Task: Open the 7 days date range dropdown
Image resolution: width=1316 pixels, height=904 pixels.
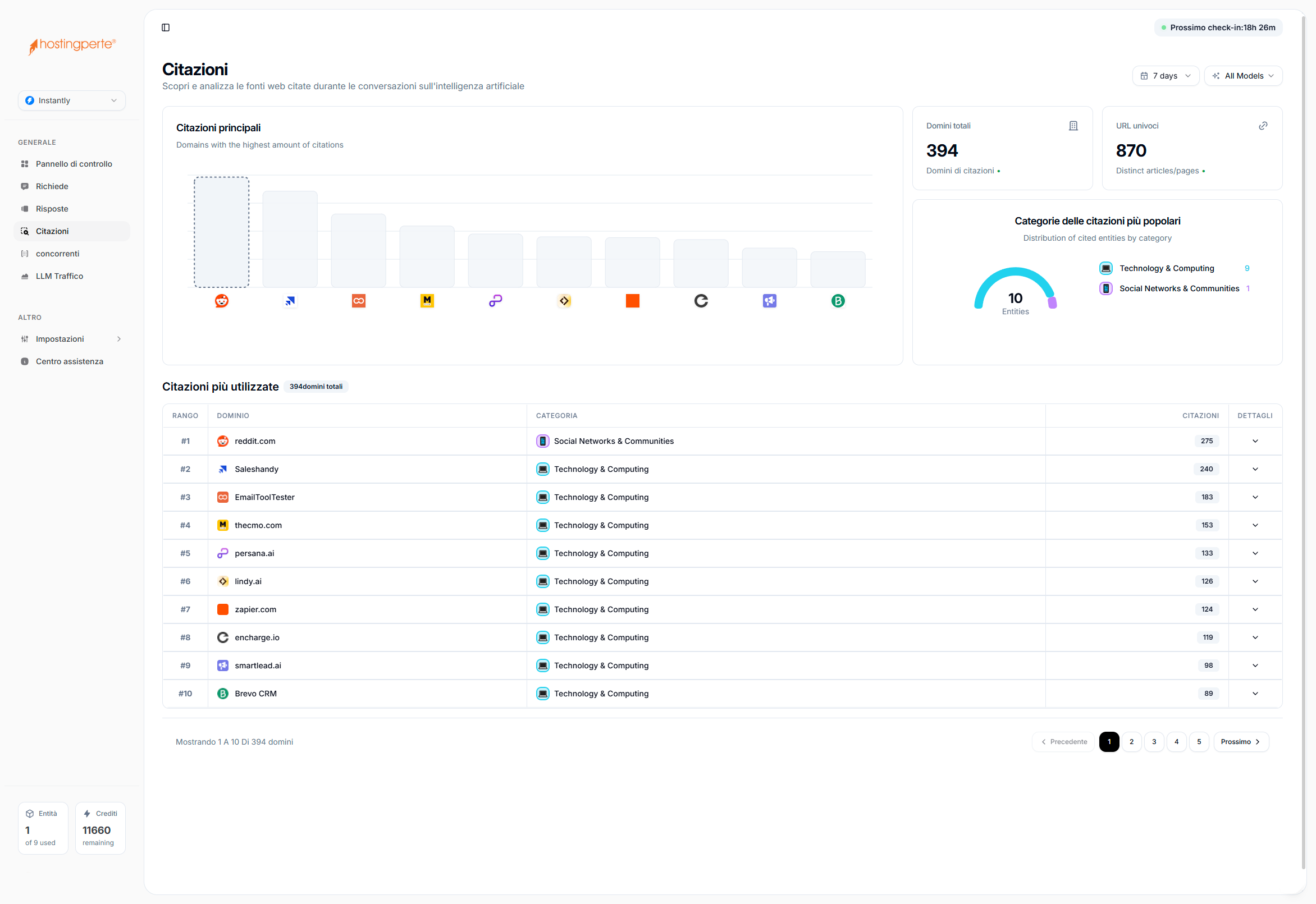Action: 1165,76
